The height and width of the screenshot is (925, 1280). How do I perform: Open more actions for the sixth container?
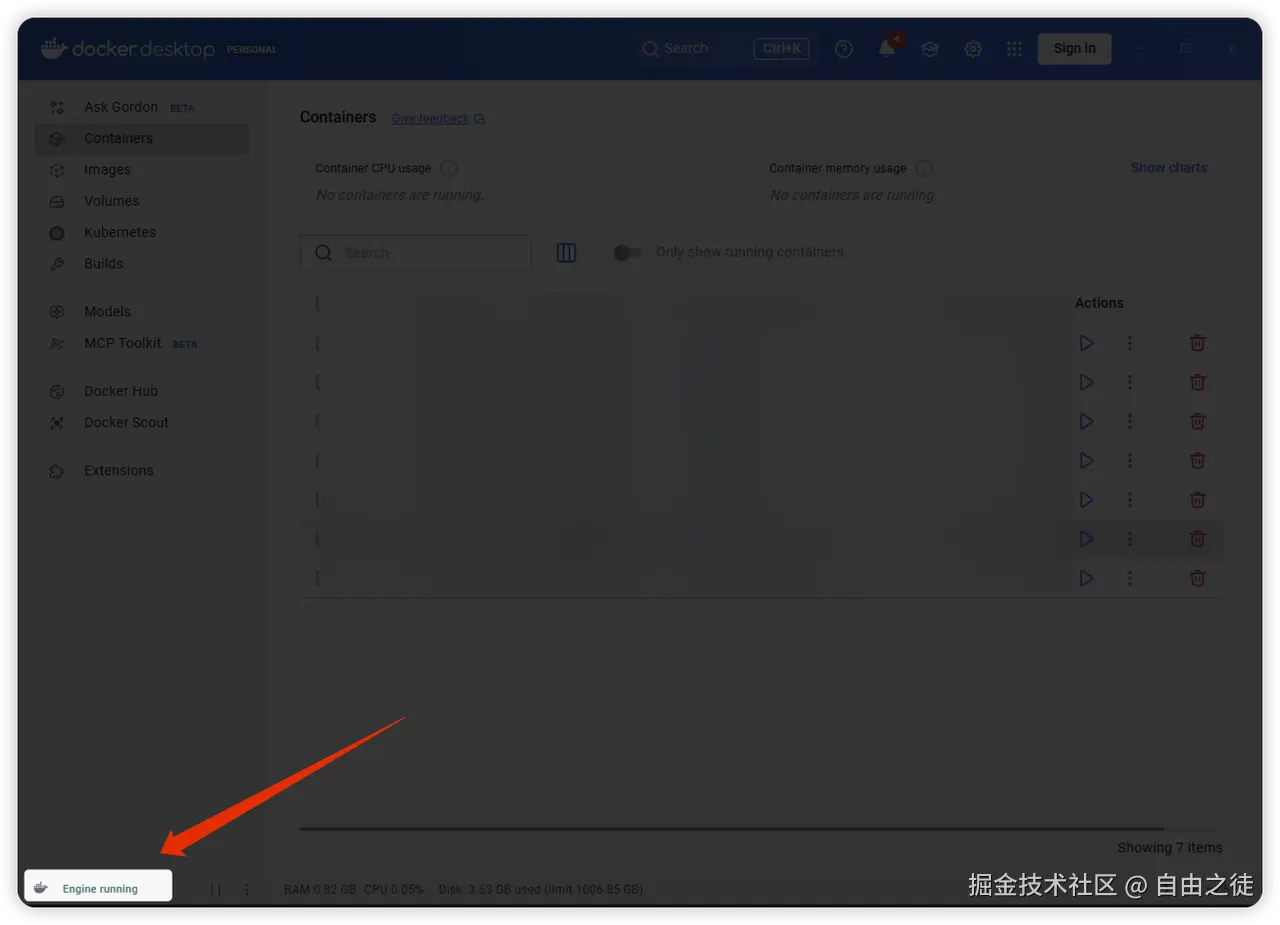point(1130,539)
